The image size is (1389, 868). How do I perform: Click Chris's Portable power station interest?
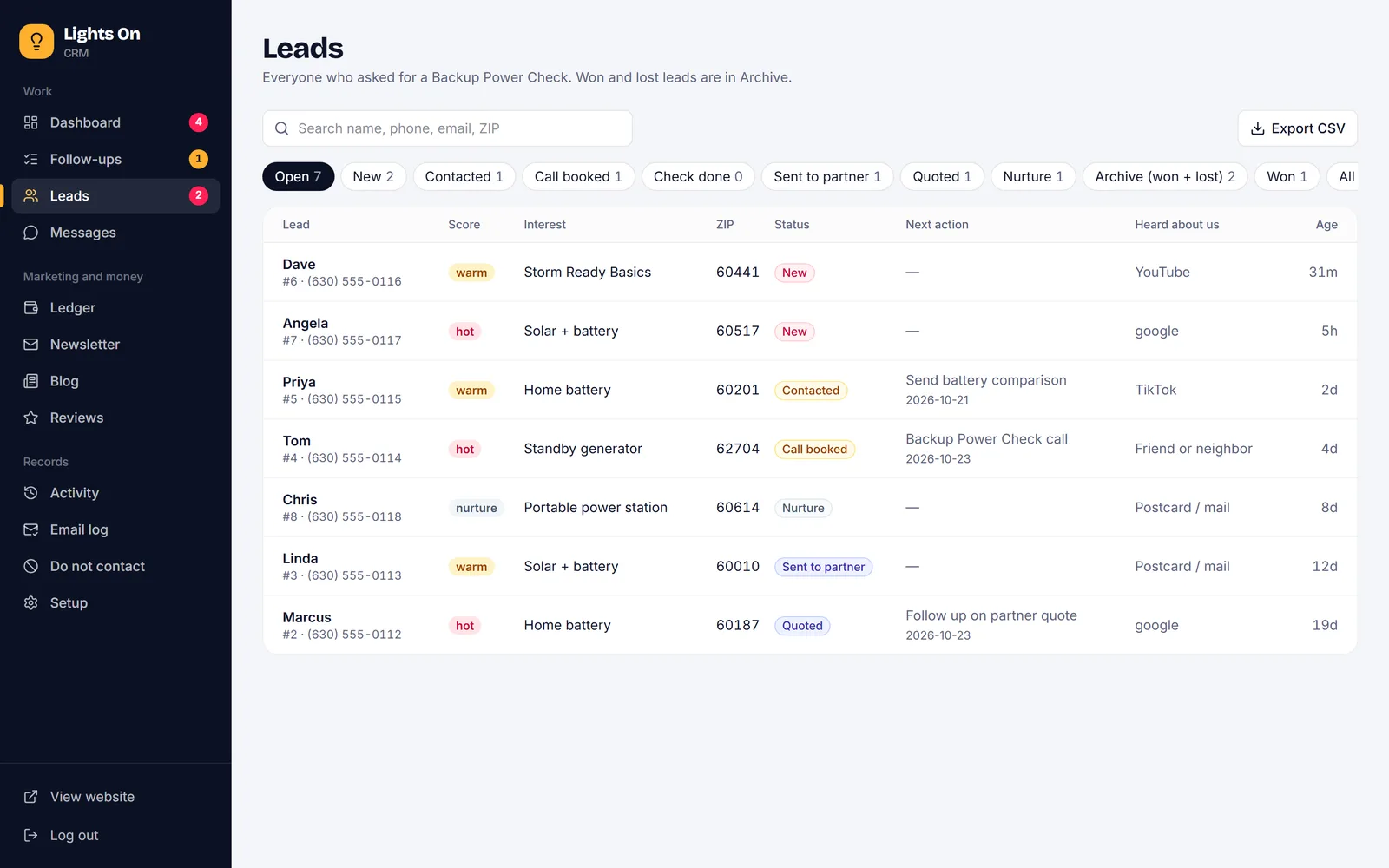(596, 508)
